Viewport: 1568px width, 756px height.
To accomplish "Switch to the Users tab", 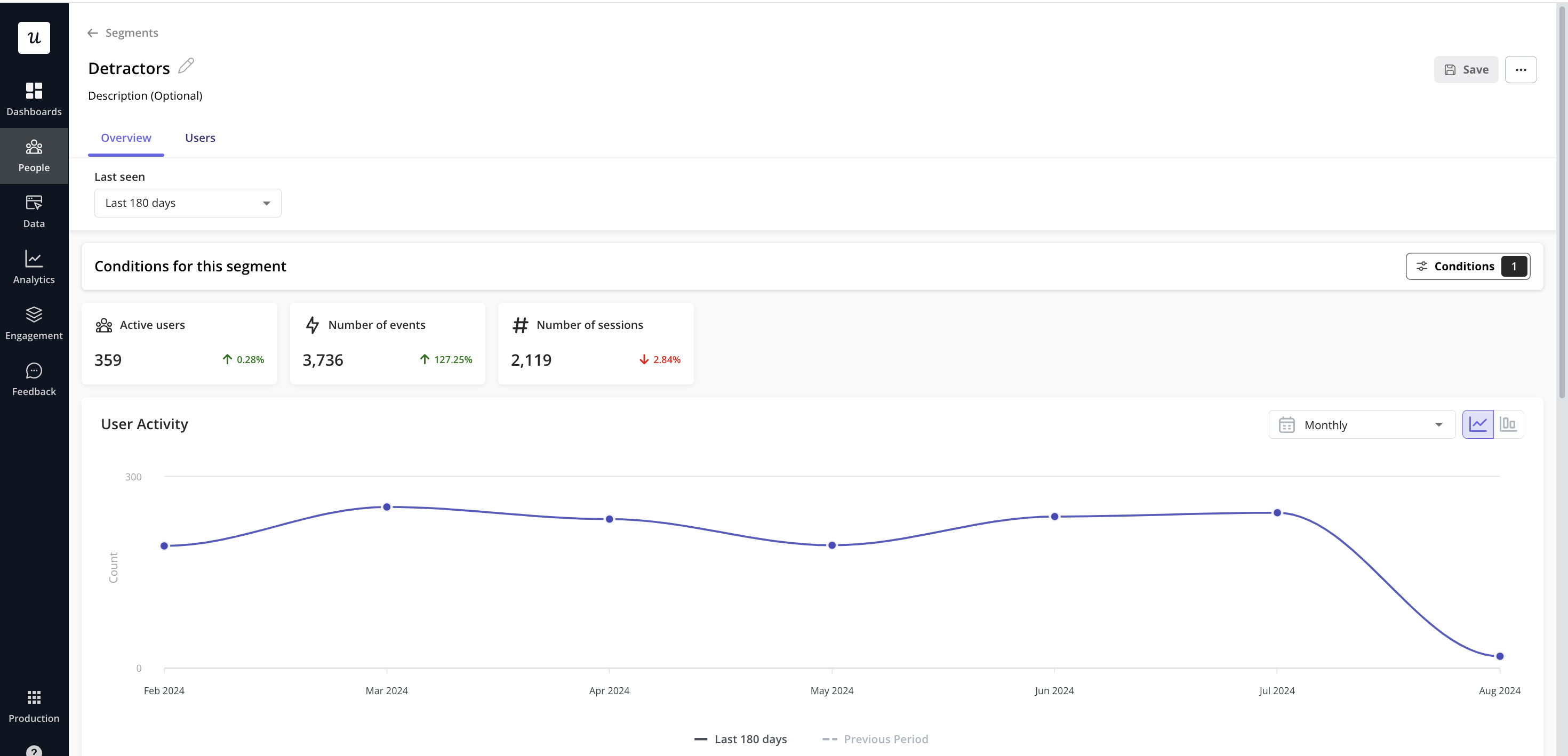I will point(199,138).
